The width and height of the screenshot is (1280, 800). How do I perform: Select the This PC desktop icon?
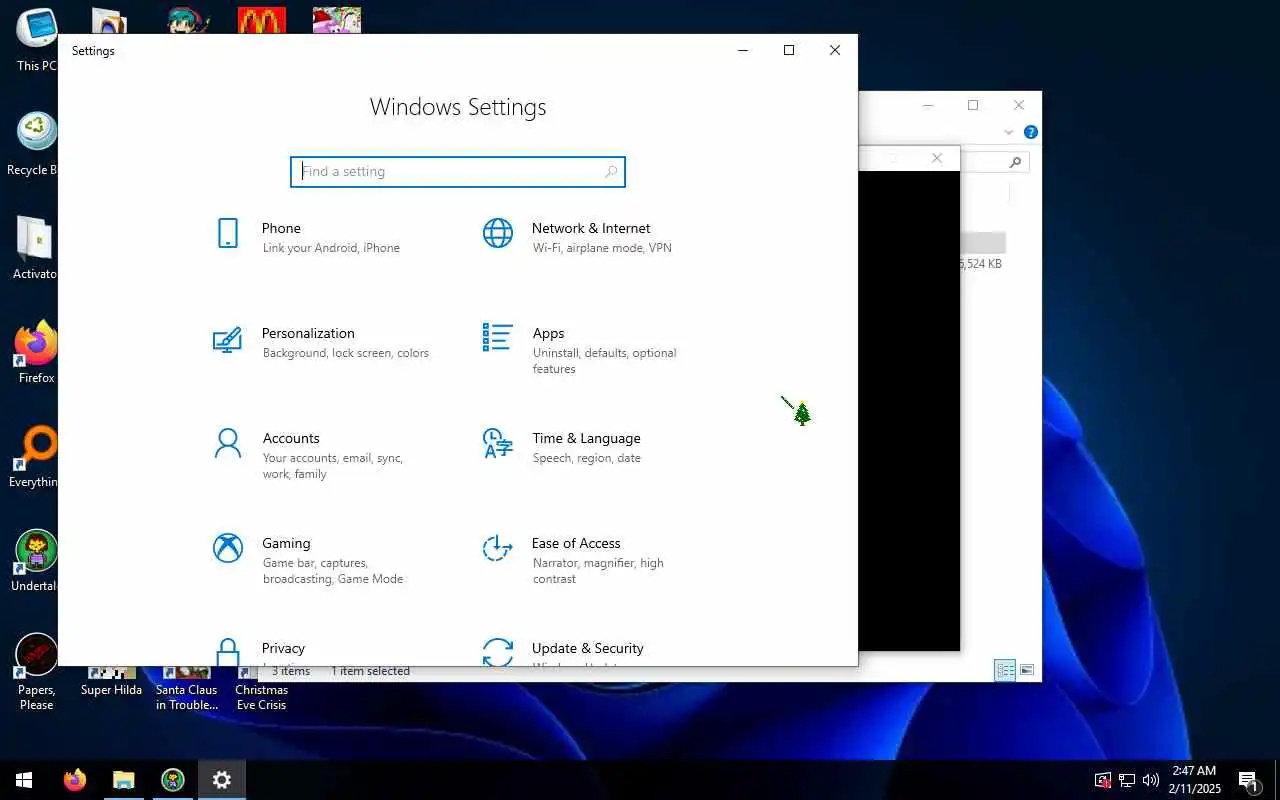pyautogui.click(x=36, y=40)
